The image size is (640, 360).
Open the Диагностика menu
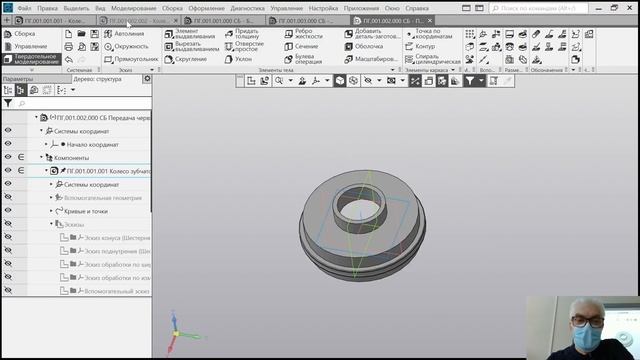click(x=247, y=8)
